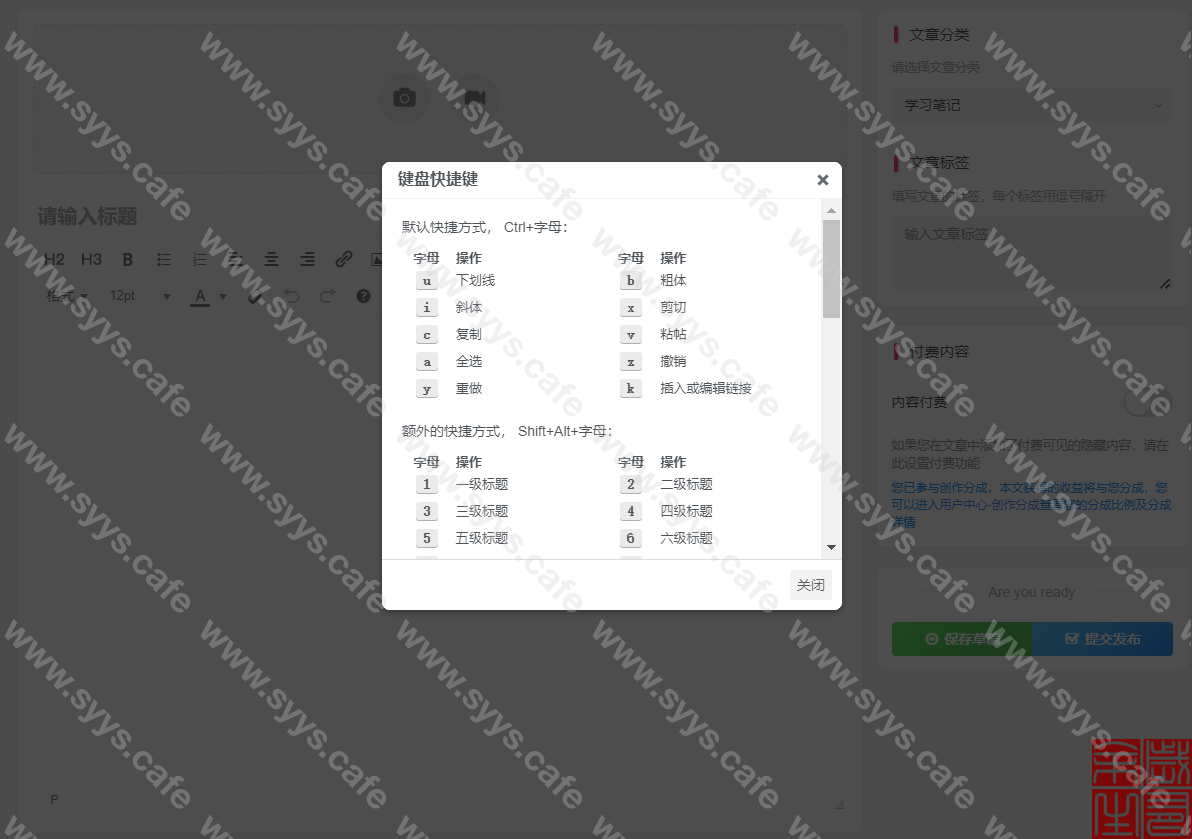The height and width of the screenshot is (839, 1192).
Task: Apply the H2 heading format
Action: pos(54,259)
